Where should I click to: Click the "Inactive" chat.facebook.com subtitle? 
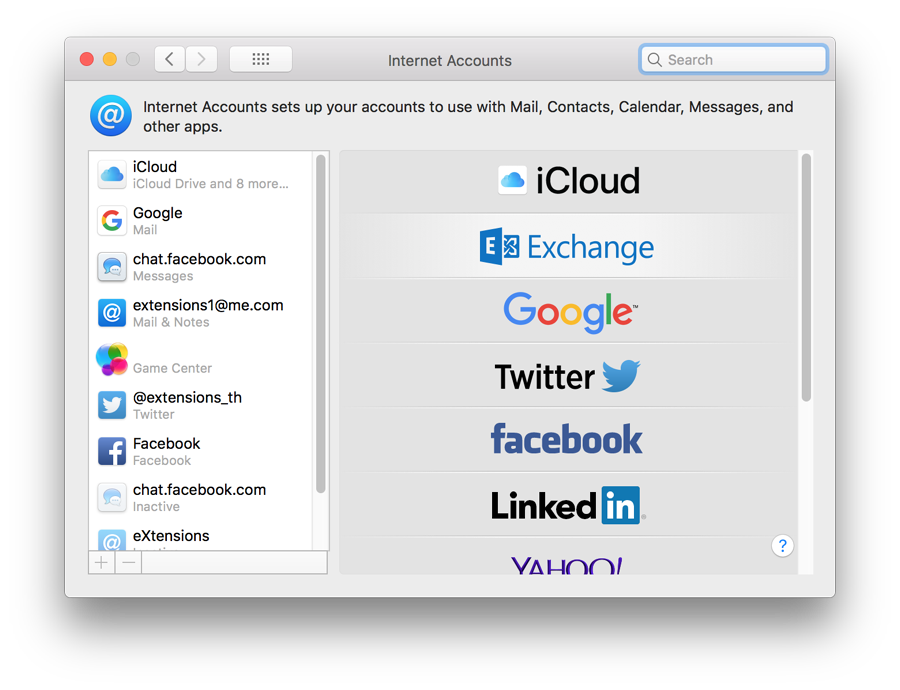(x=156, y=507)
